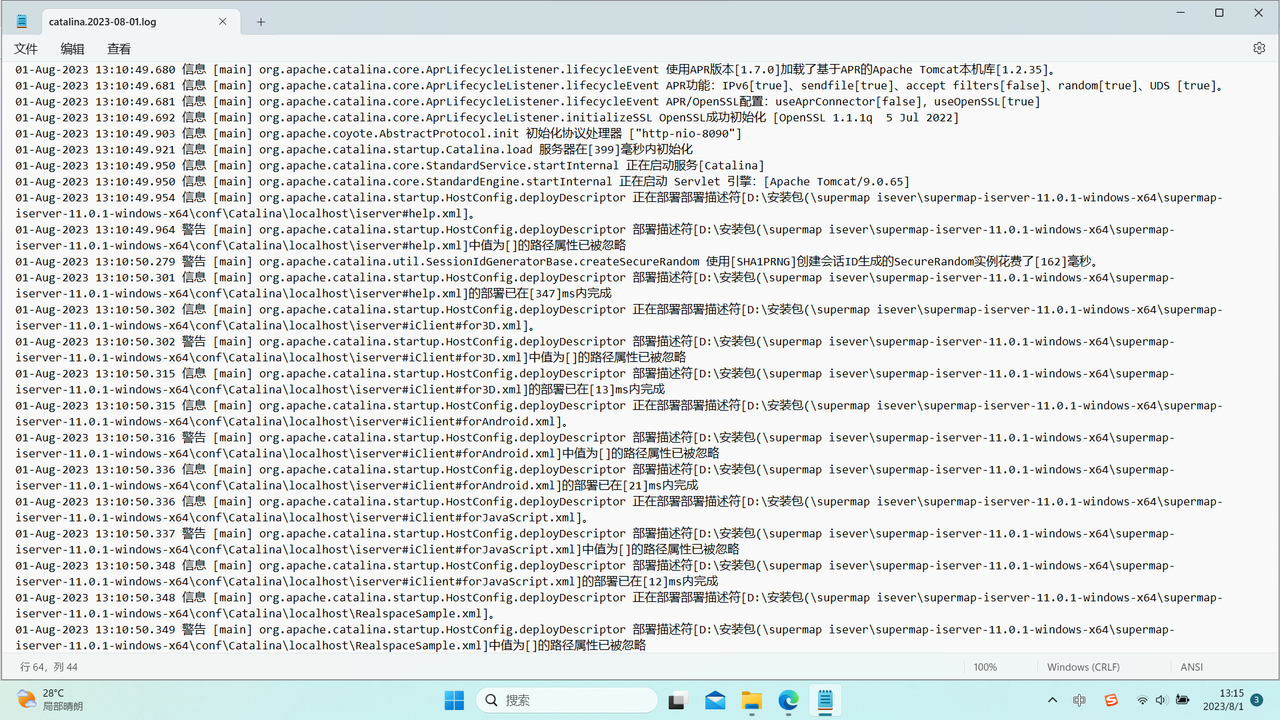Click the 13:10:49.903 AbstractProtocol.init log line
This screenshot has height=720, width=1280.
(379, 134)
